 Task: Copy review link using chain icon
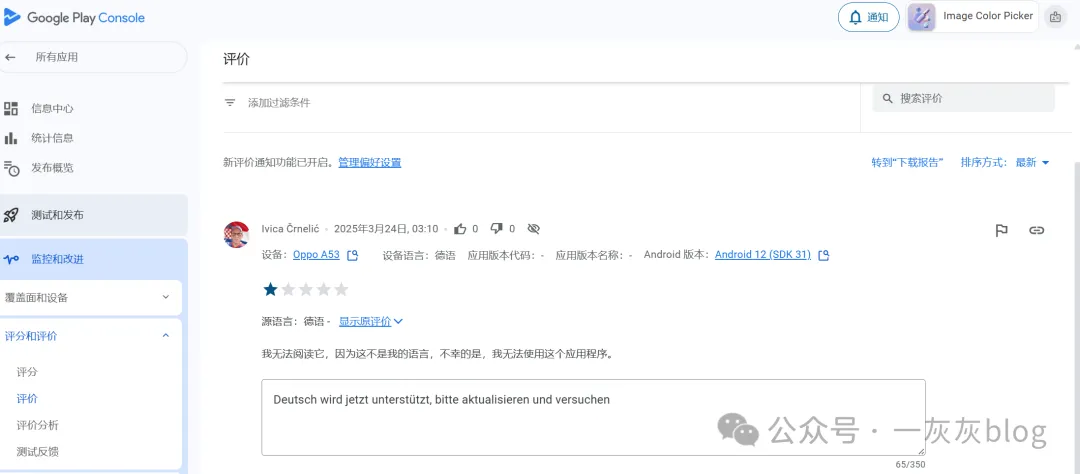[1036, 230]
